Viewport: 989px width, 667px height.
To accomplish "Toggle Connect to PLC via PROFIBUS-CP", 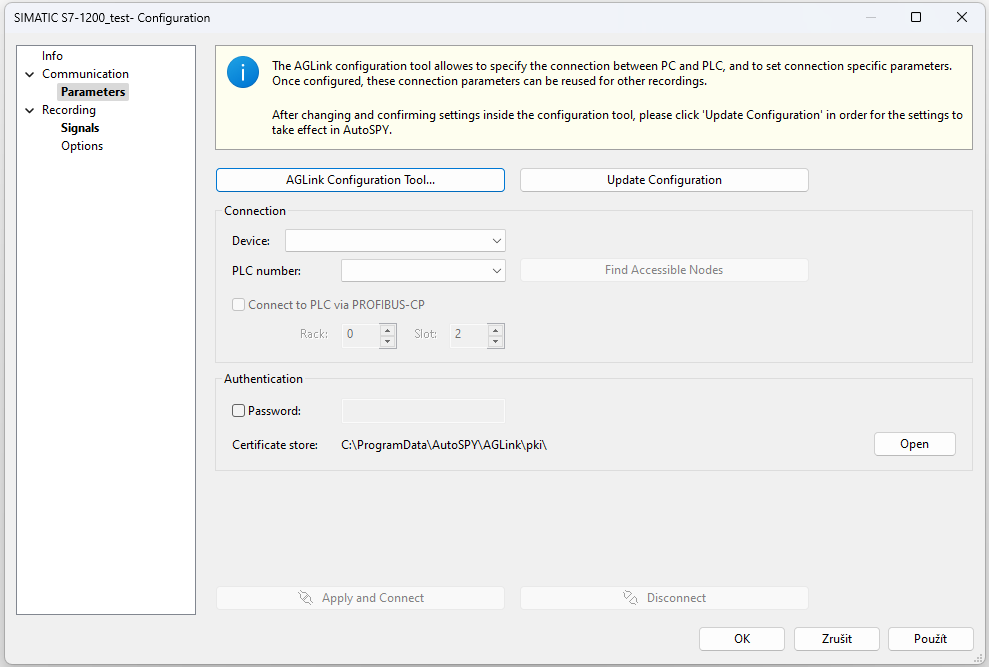I will (238, 305).
